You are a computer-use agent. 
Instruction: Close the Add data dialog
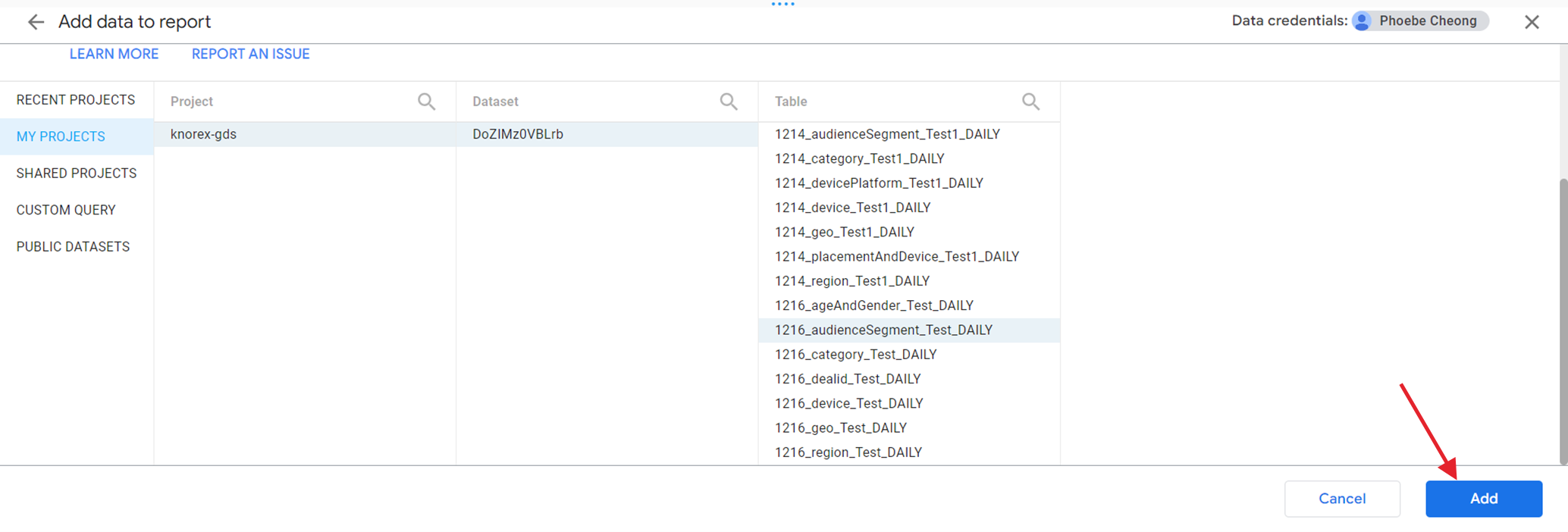pyautogui.click(x=1532, y=22)
